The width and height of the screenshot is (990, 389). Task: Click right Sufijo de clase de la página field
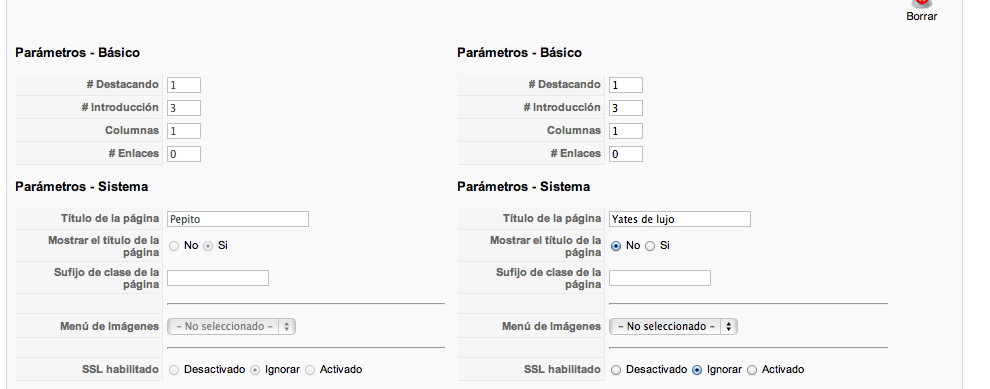[x=660, y=278]
